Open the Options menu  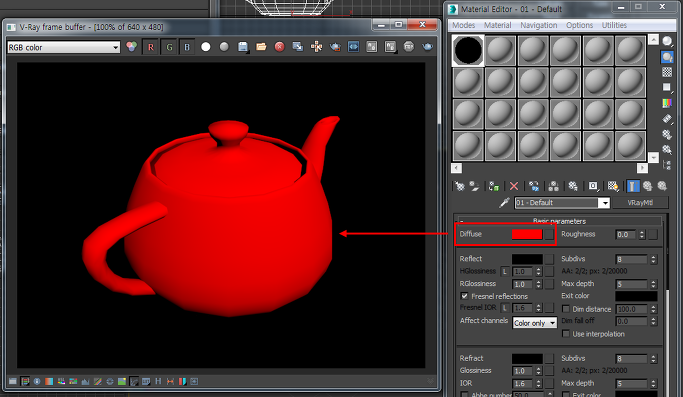(x=579, y=25)
